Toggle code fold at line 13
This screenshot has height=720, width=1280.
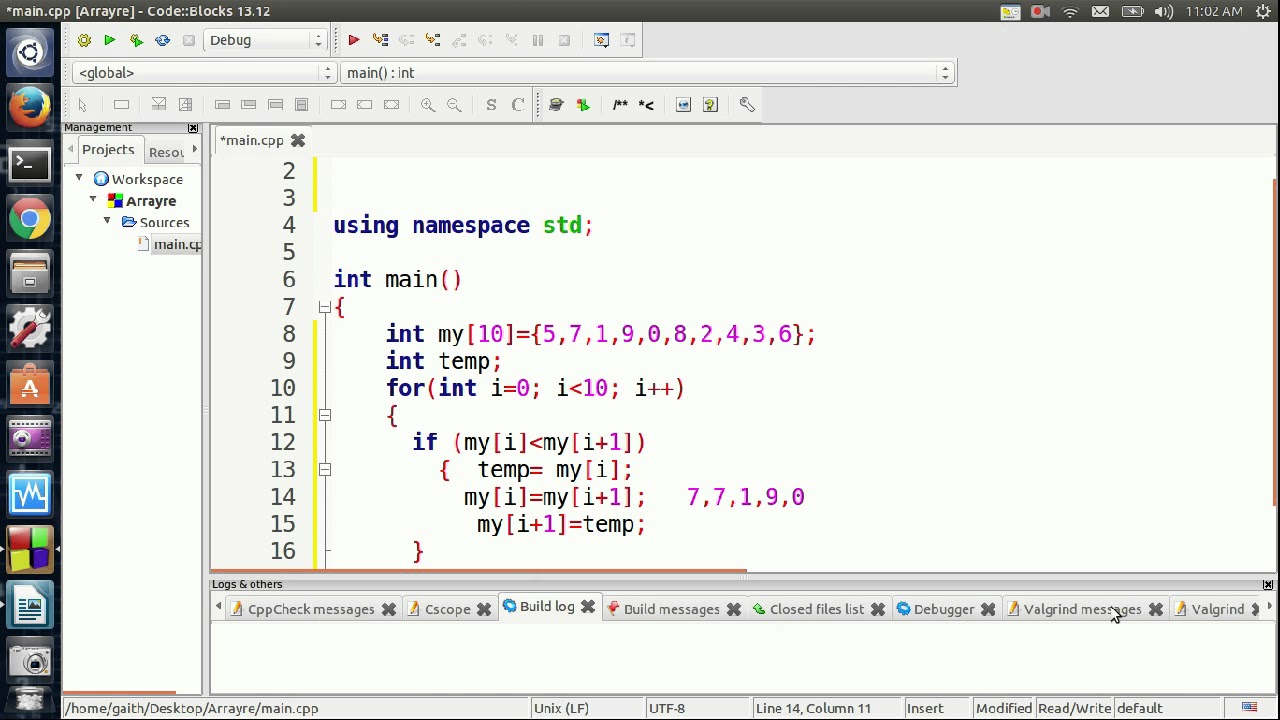325,469
